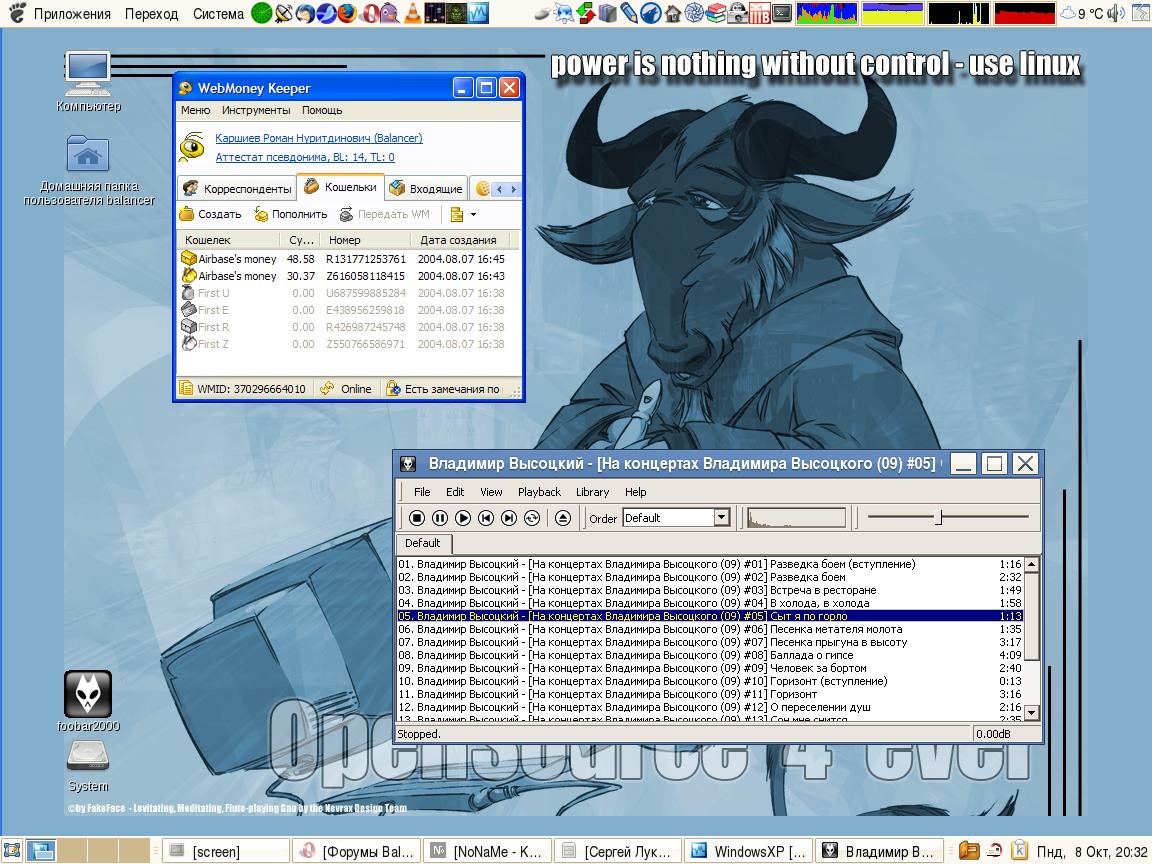Click the Online status in WebMoney status bar
Viewport: 1152px width, 864px height.
(x=347, y=389)
